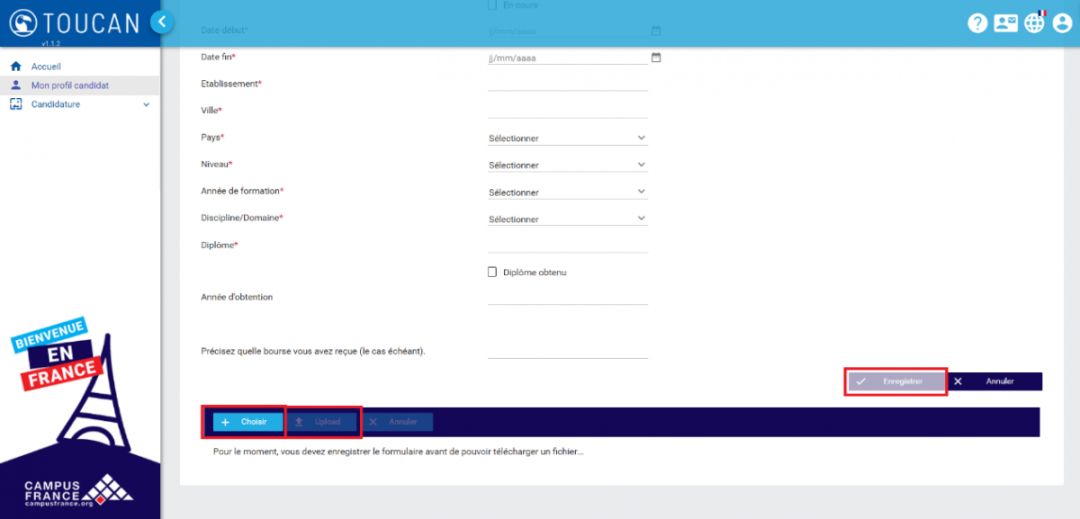Click the help question mark icon
The height and width of the screenshot is (519, 1080).
[x=977, y=23]
